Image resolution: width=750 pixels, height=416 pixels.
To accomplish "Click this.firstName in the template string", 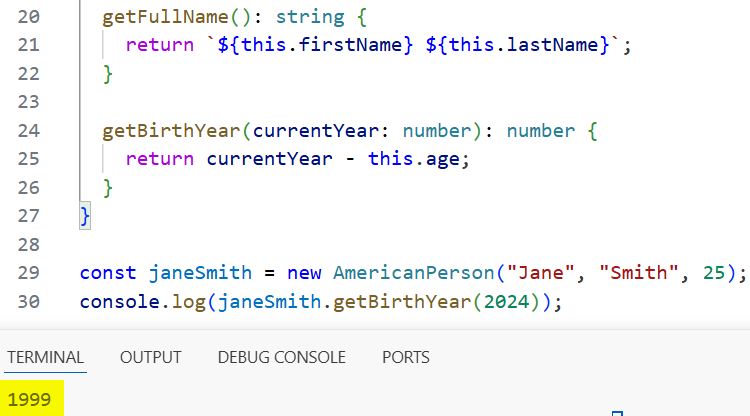I will [x=321, y=45].
